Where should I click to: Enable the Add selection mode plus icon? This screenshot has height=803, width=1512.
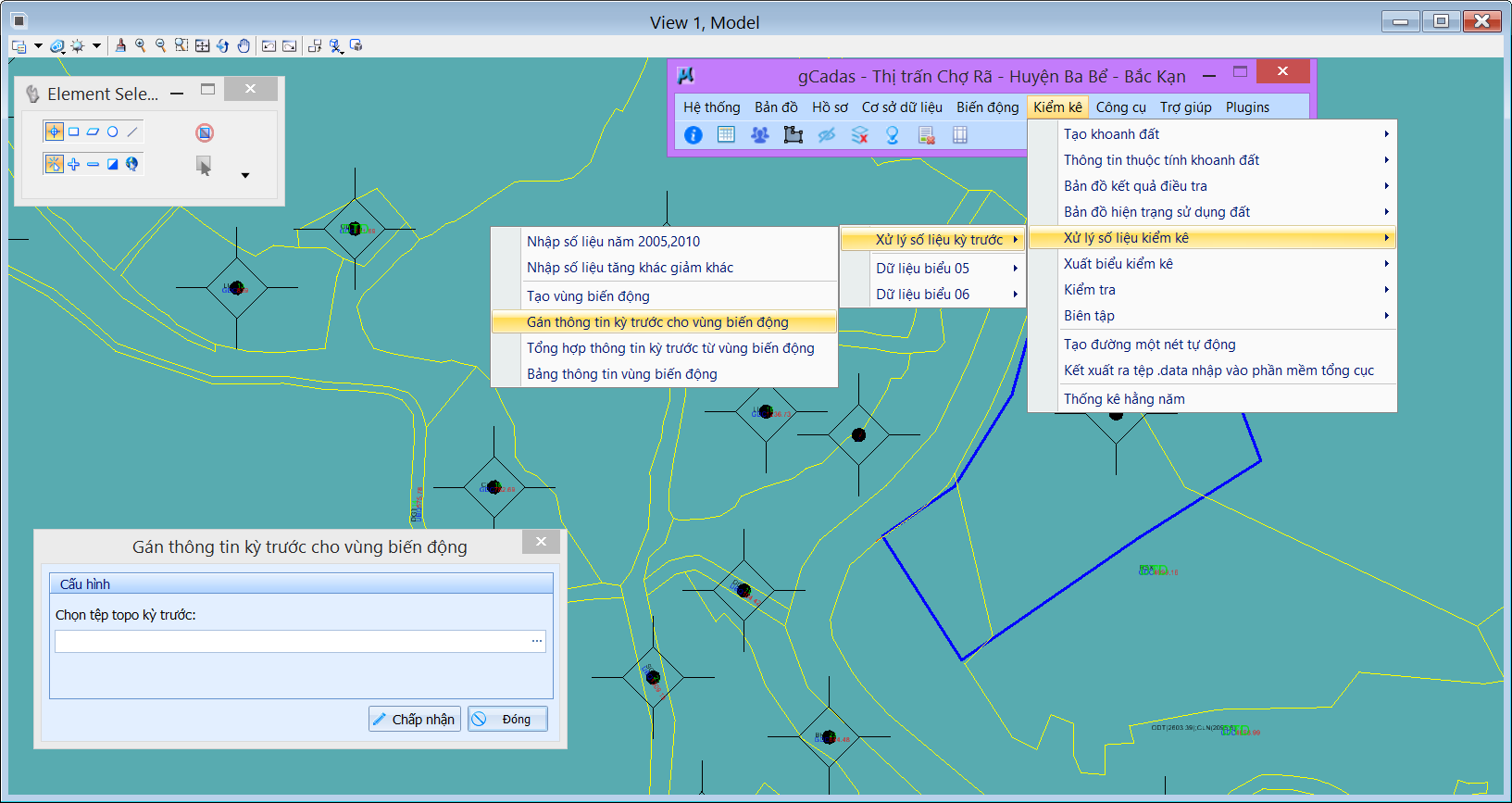(x=74, y=164)
